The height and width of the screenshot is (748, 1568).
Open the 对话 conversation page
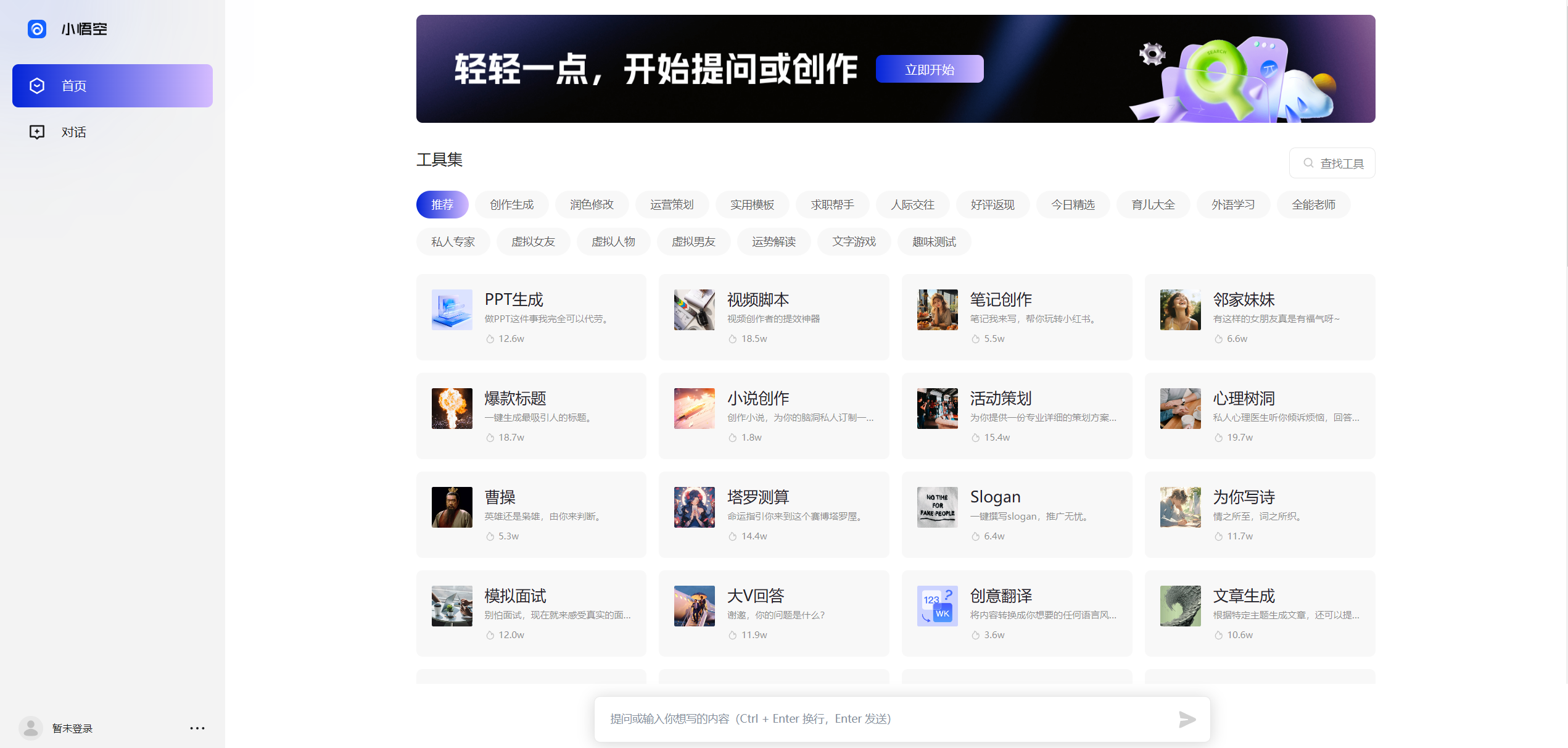pyautogui.click(x=112, y=132)
